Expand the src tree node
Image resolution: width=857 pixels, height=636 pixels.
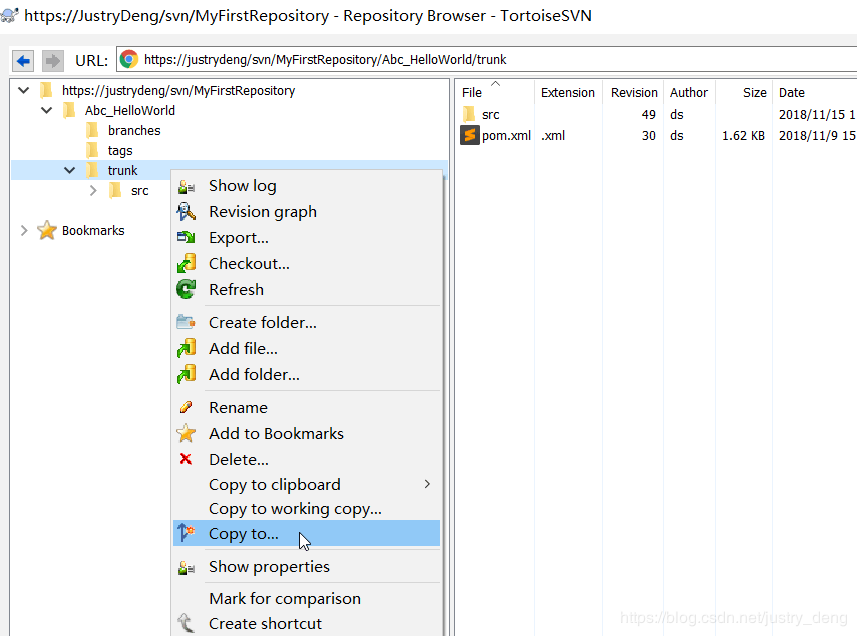(93, 191)
